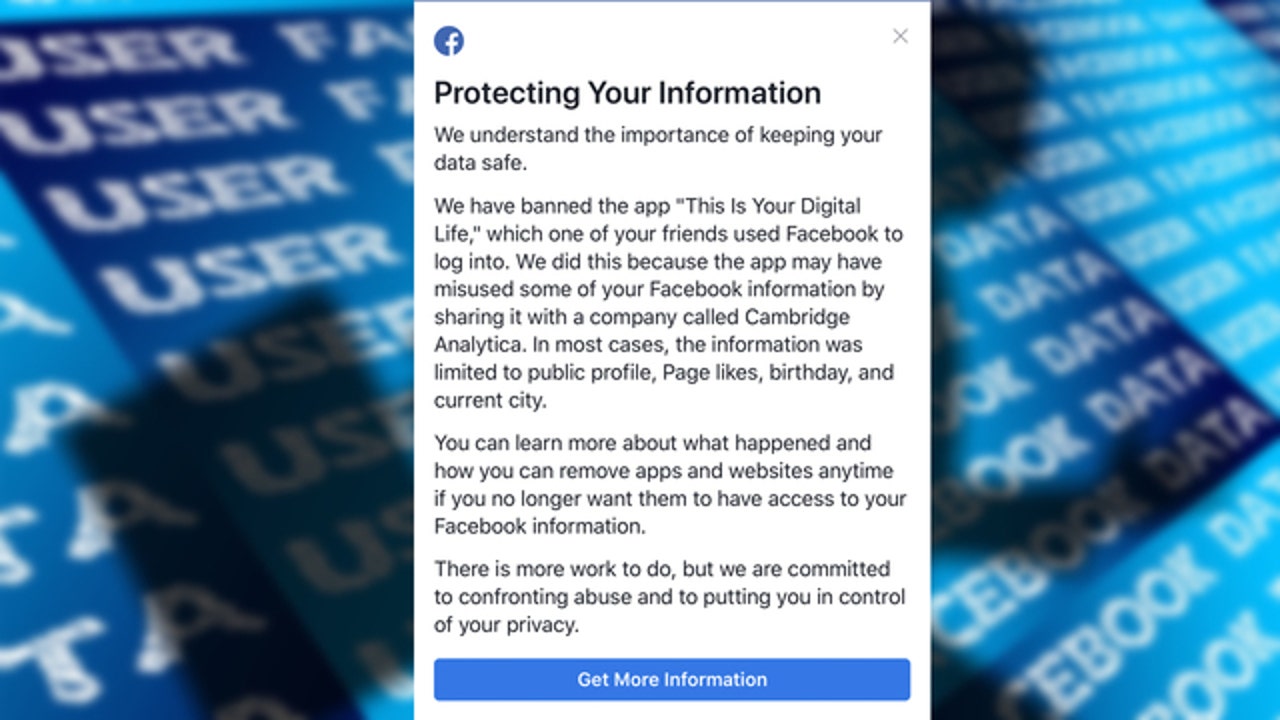Click the text mentioning Cambridge Analytica

tap(797, 317)
